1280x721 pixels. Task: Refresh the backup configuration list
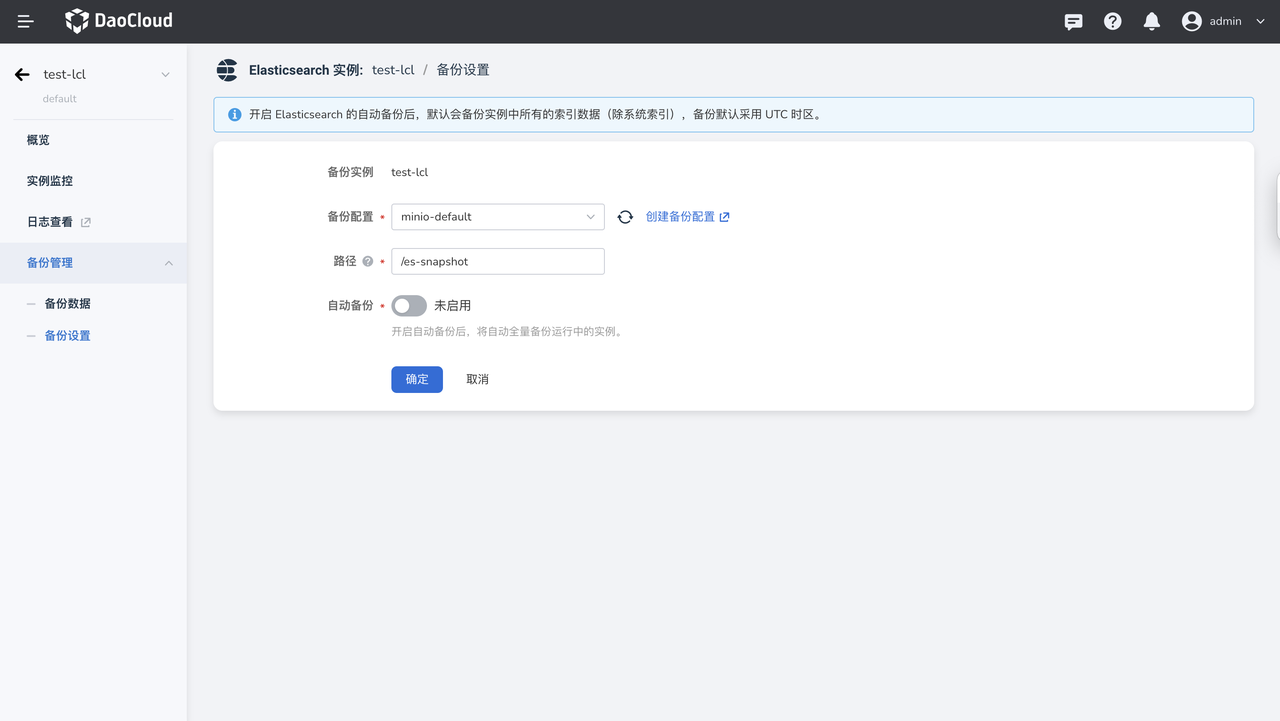pyautogui.click(x=625, y=217)
